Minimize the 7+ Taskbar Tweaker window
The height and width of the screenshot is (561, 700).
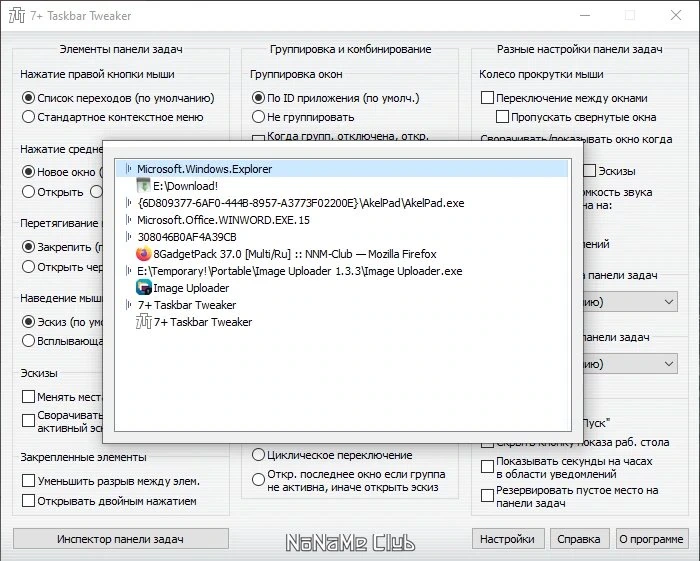[x=585, y=15]
